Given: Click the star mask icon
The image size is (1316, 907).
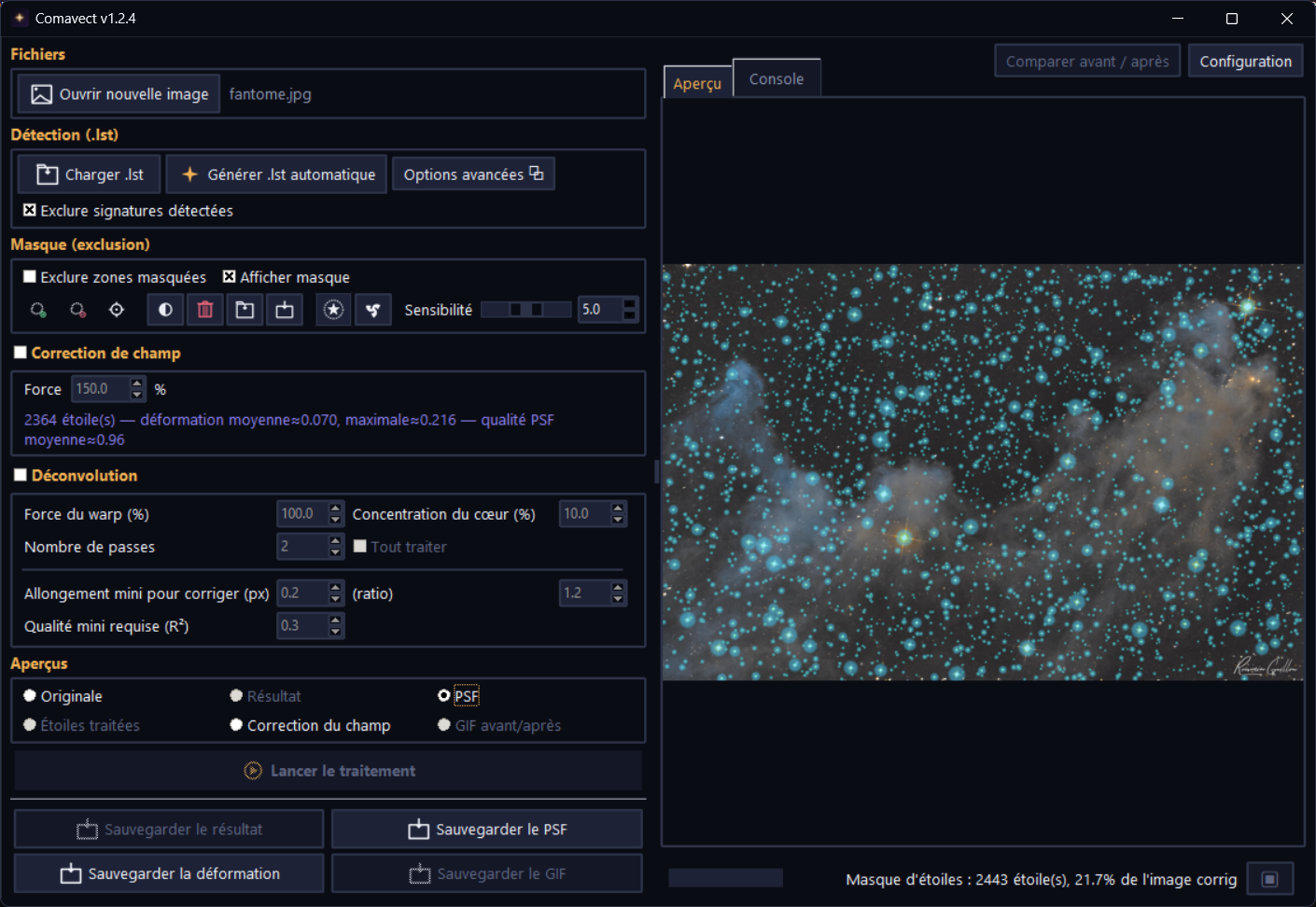Looking at the screenshot, I should tap(333, 310).
